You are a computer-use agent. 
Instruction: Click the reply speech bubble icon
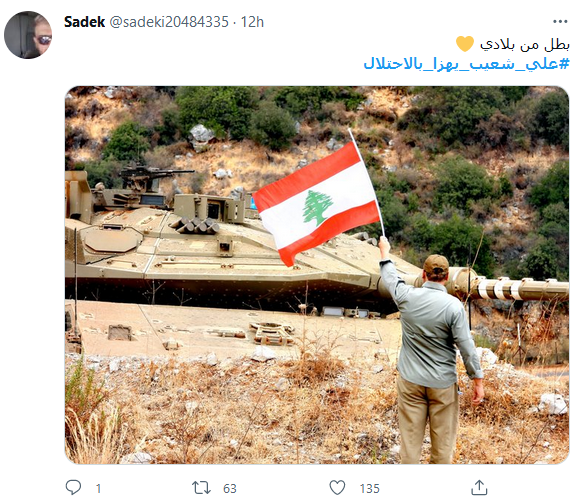pyautogui.click(x=73, y=487)
